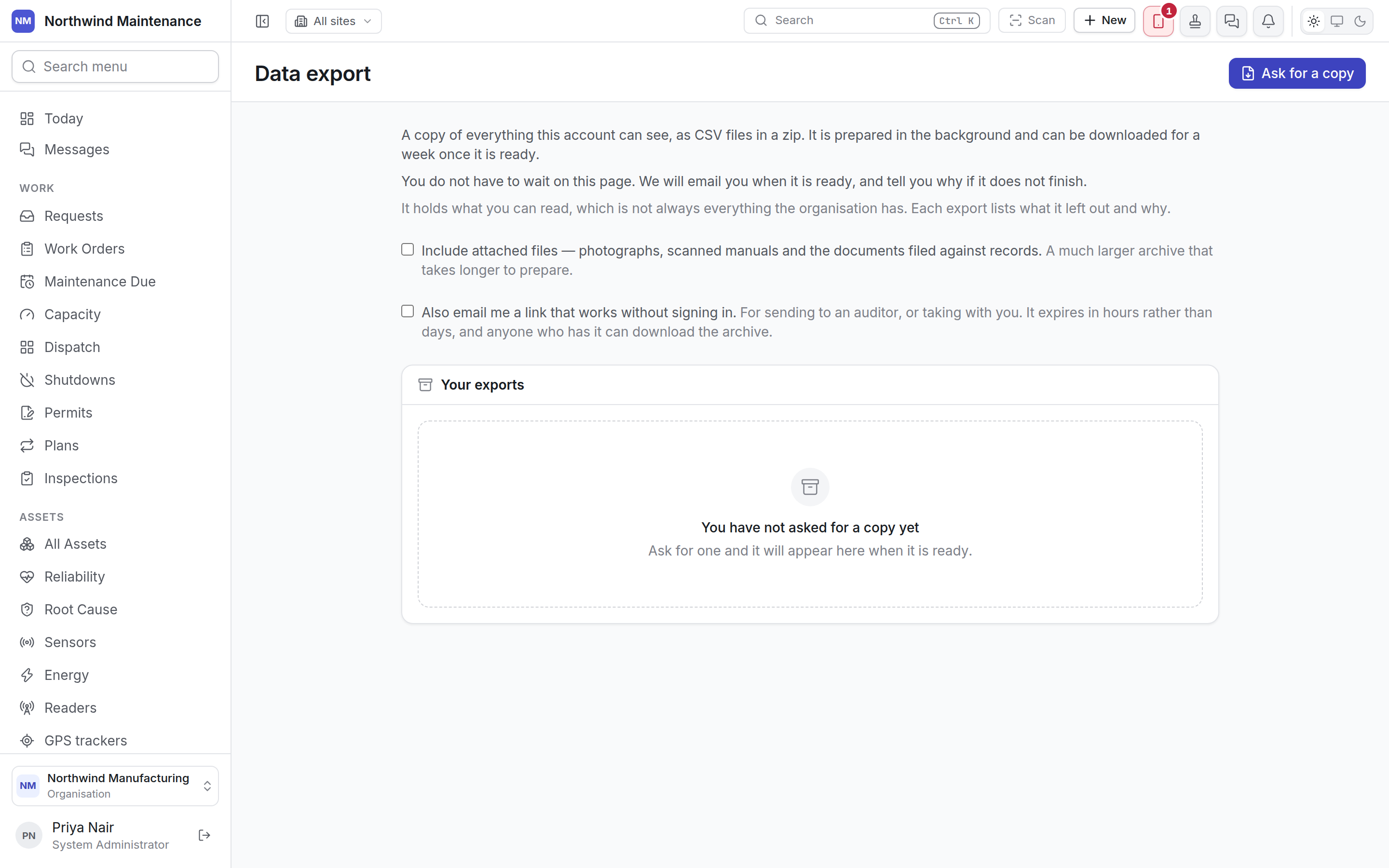Click the archive icon in empty exports area
The height and width of the screenshot is (868, 1389).
click(810, 488)
